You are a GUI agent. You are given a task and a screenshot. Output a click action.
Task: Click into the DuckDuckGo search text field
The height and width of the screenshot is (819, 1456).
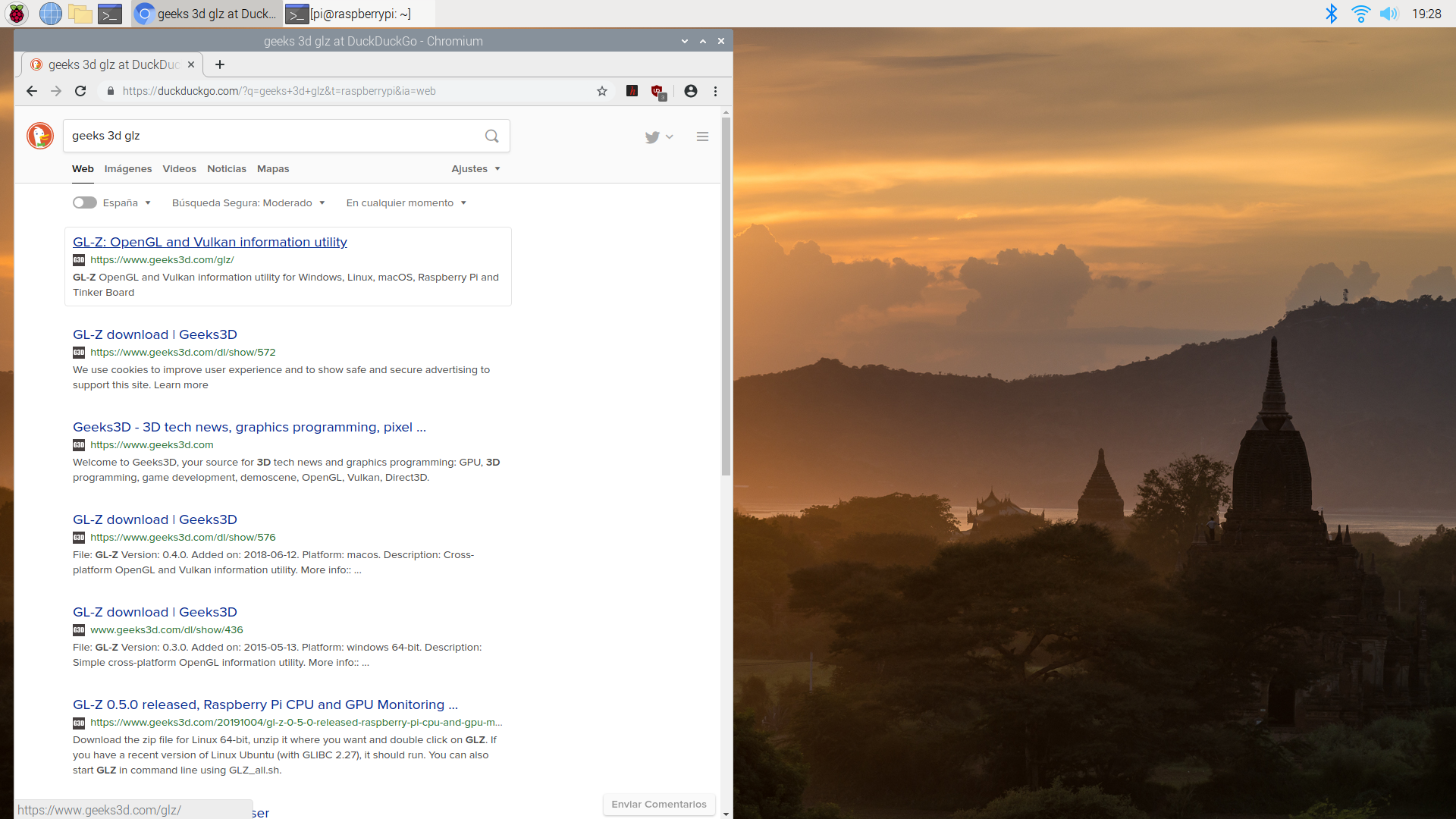(273, 136)
